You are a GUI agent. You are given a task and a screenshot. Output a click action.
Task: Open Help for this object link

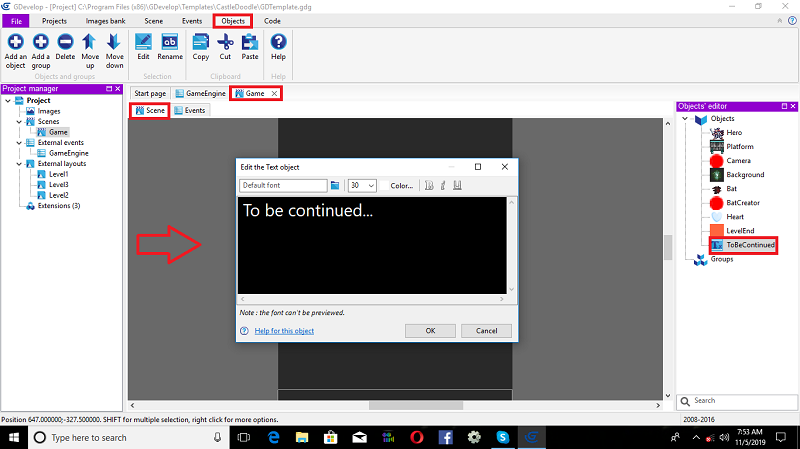[x=284, y=331]
